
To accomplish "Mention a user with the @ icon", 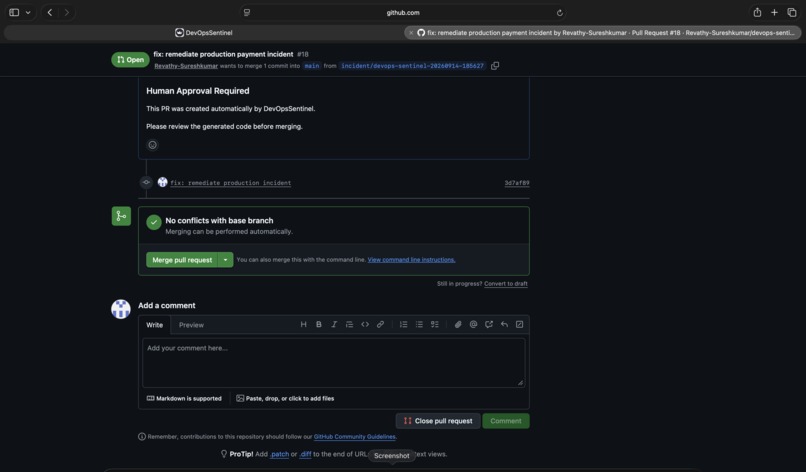I will click(x=473, y=324).
